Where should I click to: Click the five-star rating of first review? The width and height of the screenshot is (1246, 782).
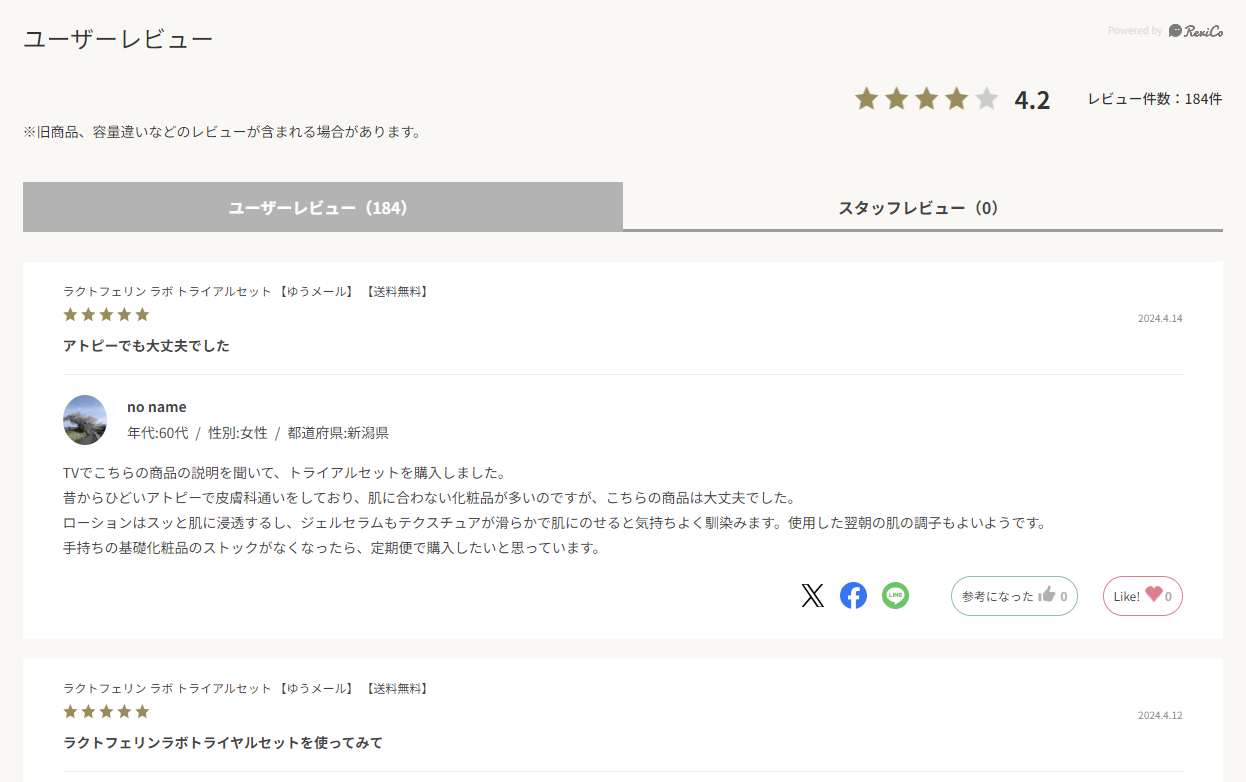[106, 315]
